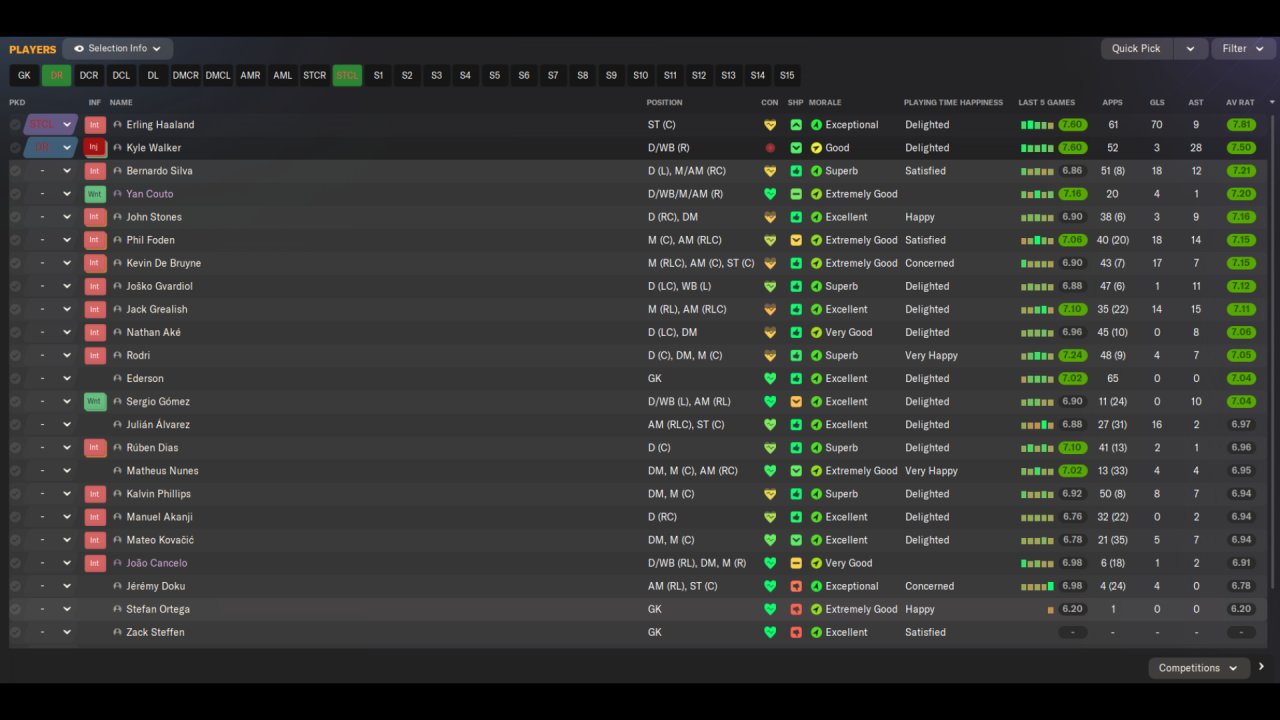
Task: Click Rodri's morale arrow icon
Action: click(816, 355)
